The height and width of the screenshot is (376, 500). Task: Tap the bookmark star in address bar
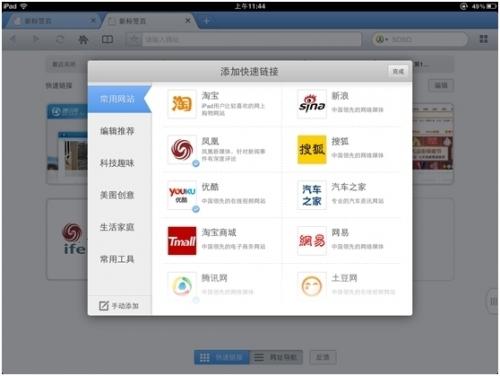(x=134, y=40)
